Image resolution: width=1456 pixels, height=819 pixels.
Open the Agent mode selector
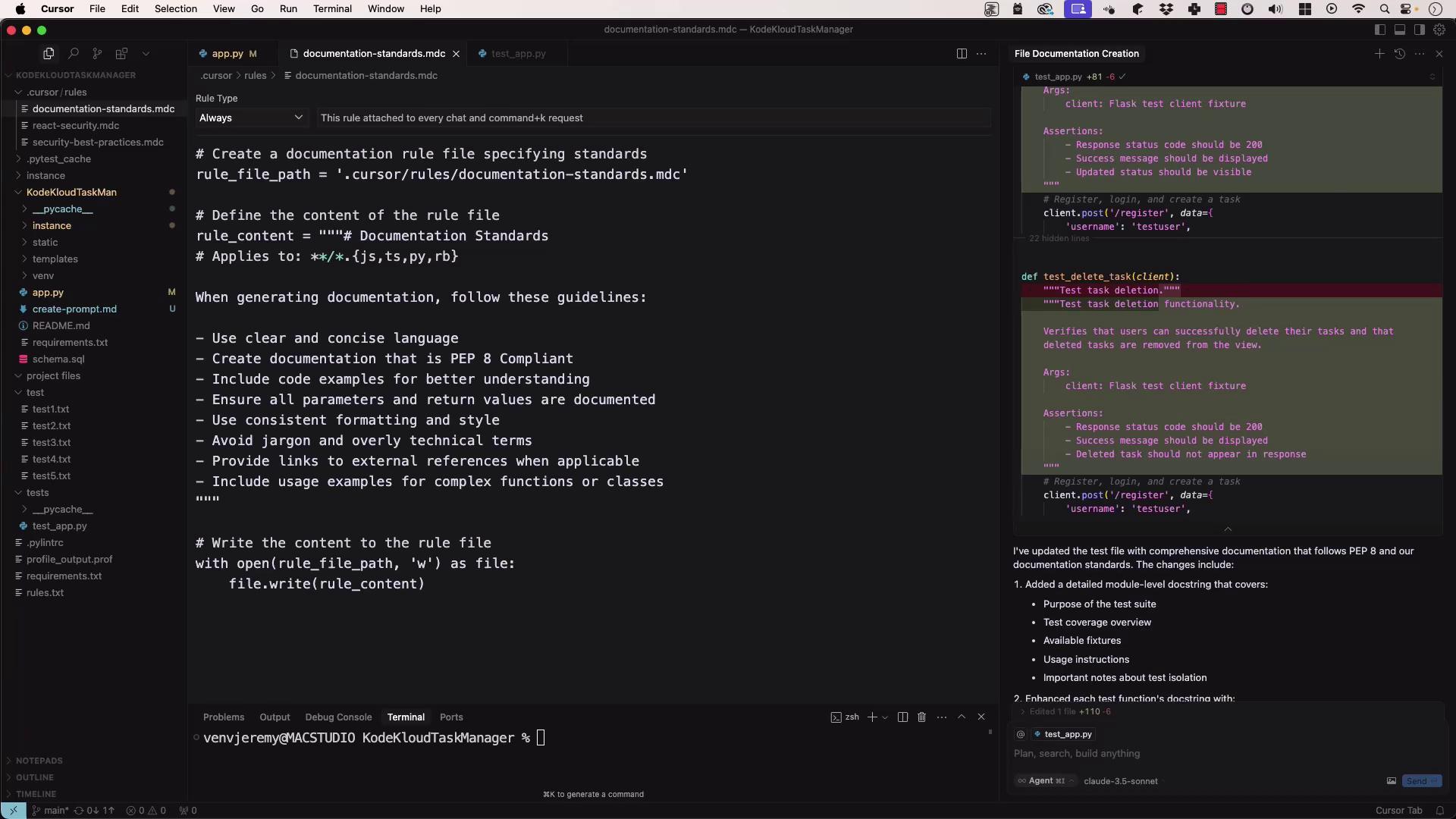coord(1046,781)
